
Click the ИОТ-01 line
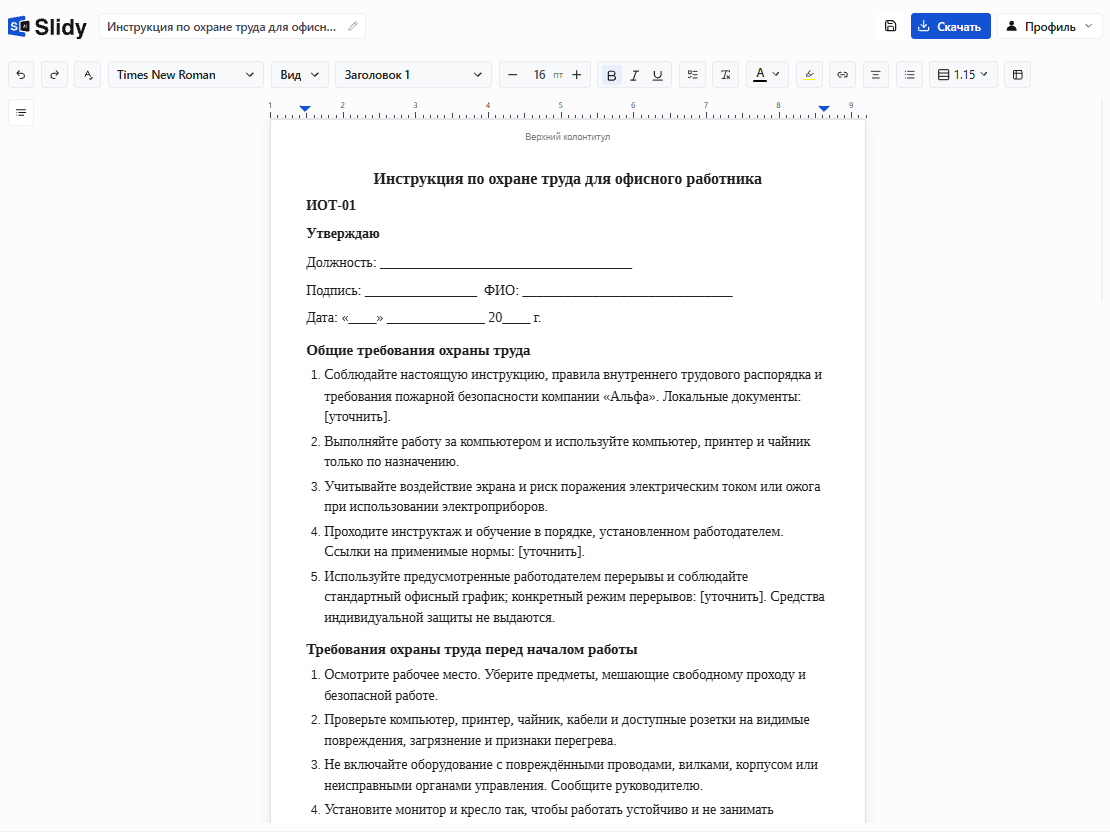point(331,205)
